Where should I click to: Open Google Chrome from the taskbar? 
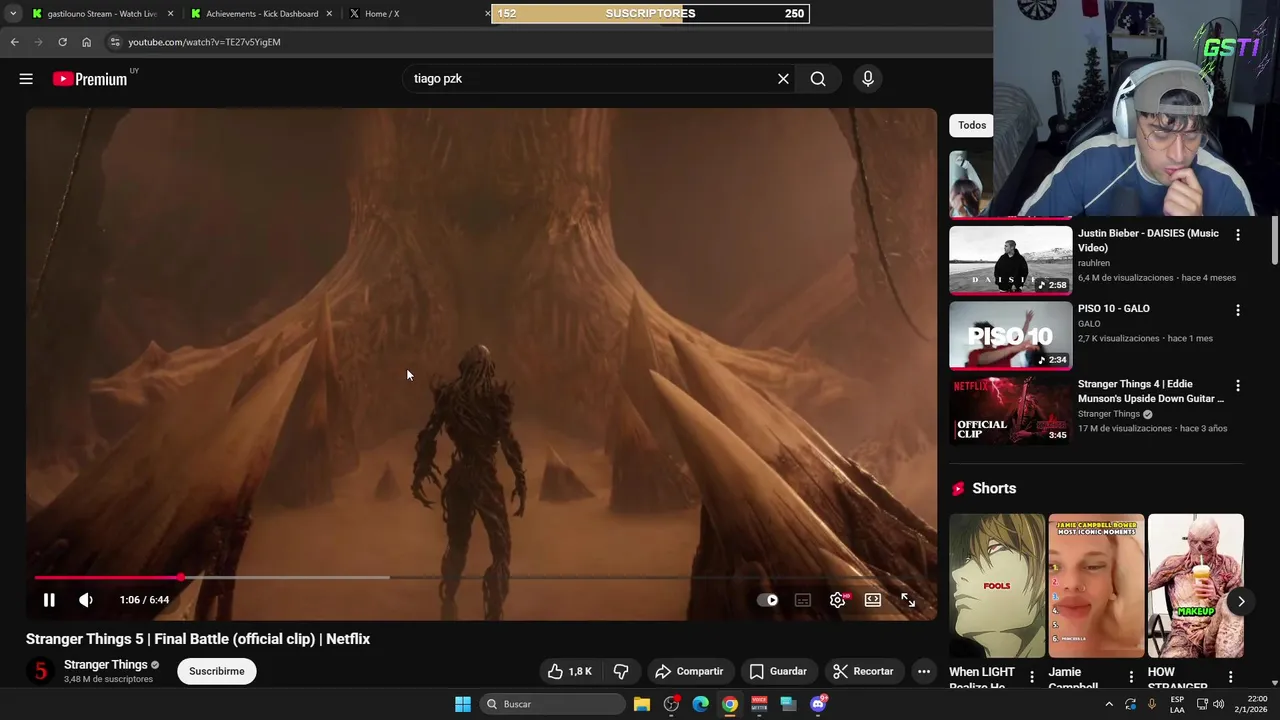(x=730, y=704)
